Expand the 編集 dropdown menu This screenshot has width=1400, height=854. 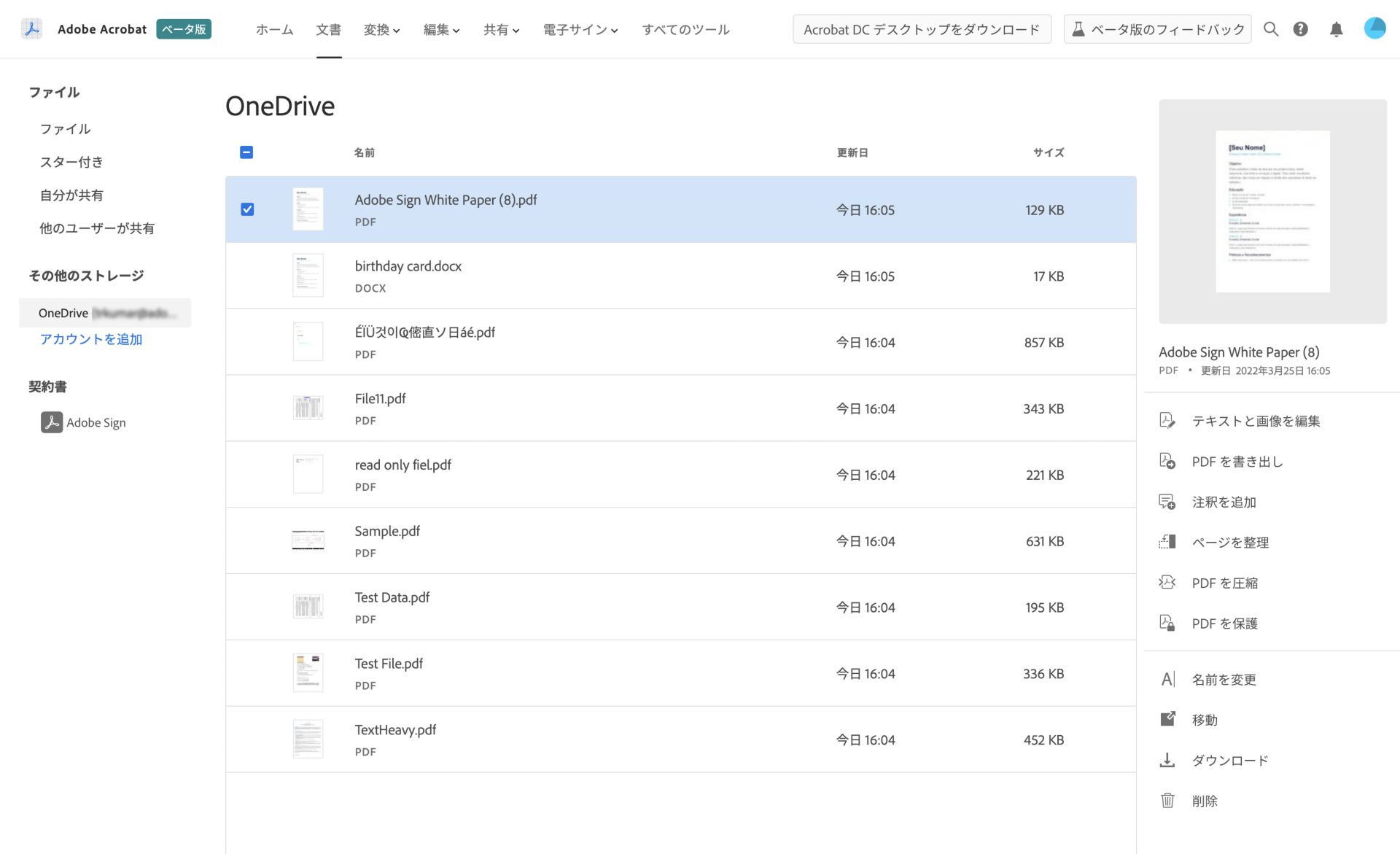[x=442, y=30]
